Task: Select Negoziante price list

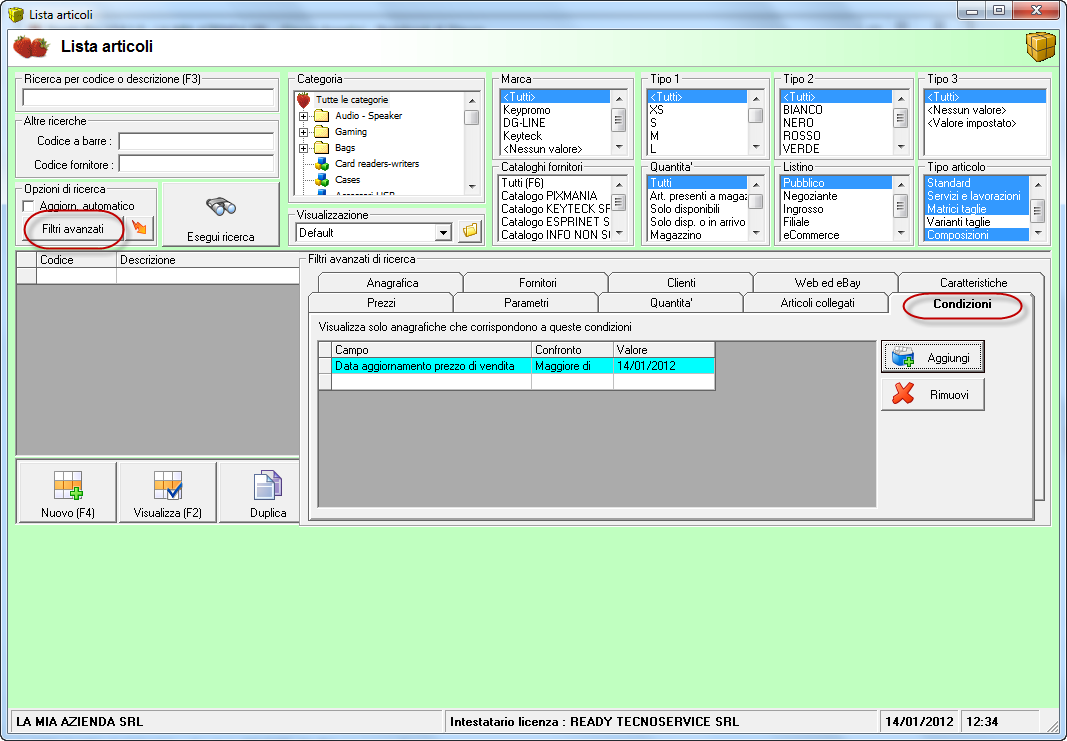Action: coord(836,196)
